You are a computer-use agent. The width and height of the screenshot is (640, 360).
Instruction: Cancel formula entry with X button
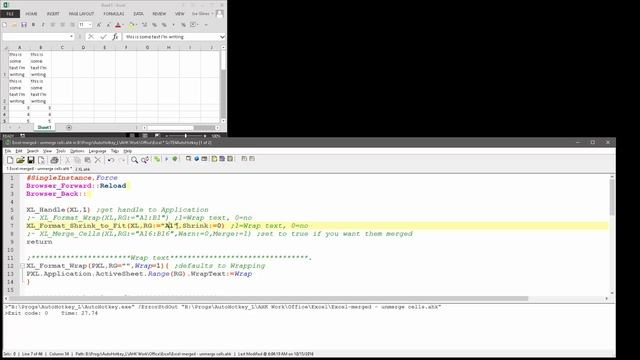[x=91, y=37]
